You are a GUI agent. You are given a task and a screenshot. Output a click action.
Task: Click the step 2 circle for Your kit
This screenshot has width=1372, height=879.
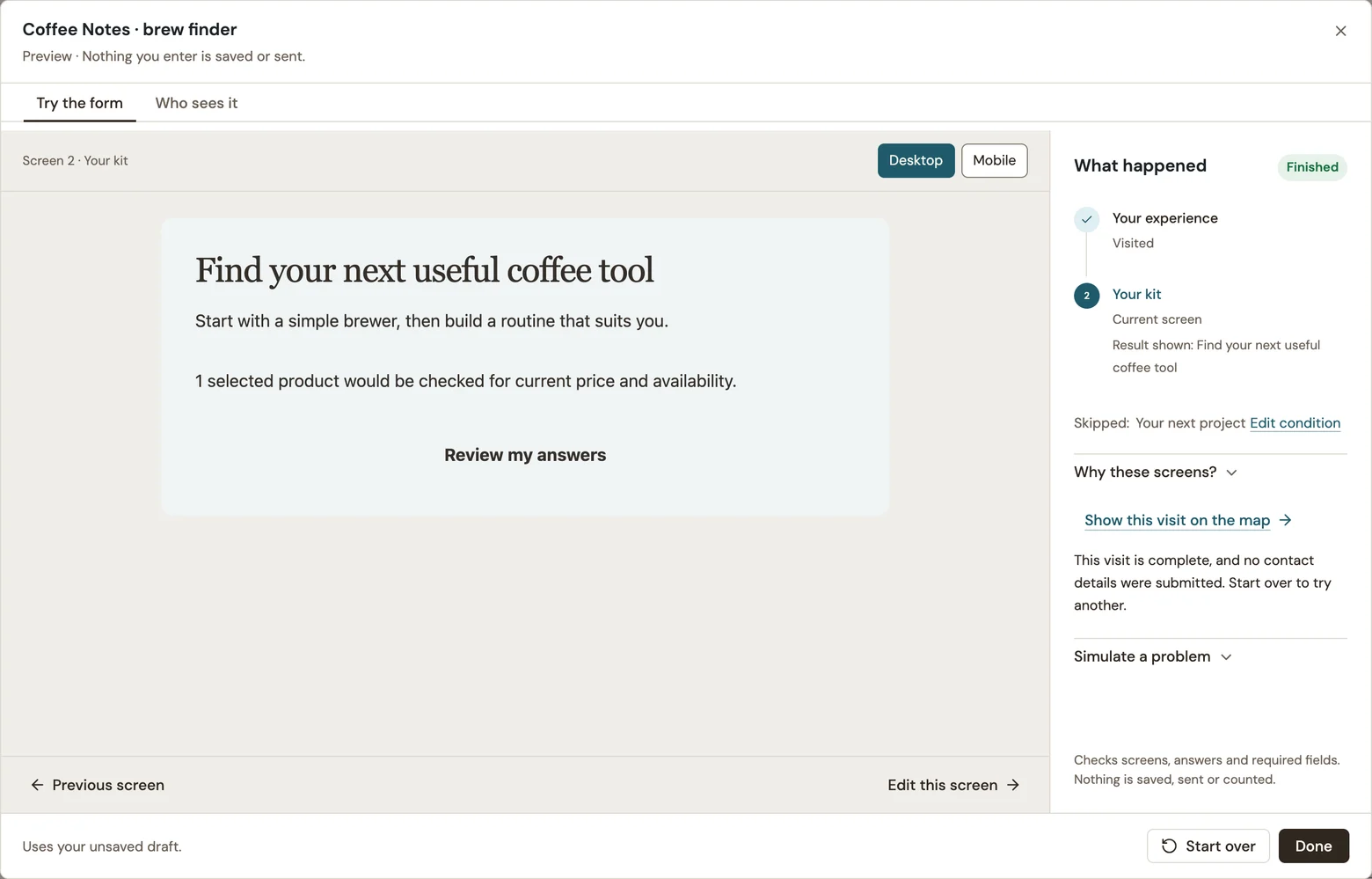click(1086, 296)
